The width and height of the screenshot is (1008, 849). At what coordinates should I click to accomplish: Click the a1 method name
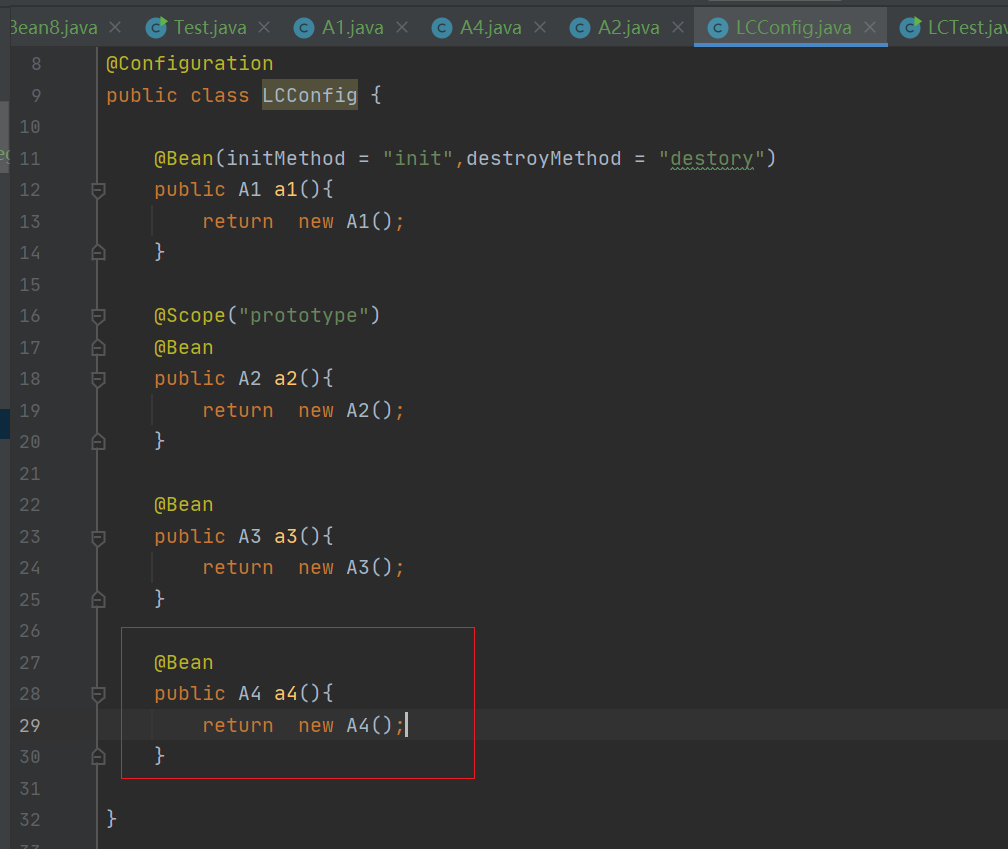click(x=286, y=190)
